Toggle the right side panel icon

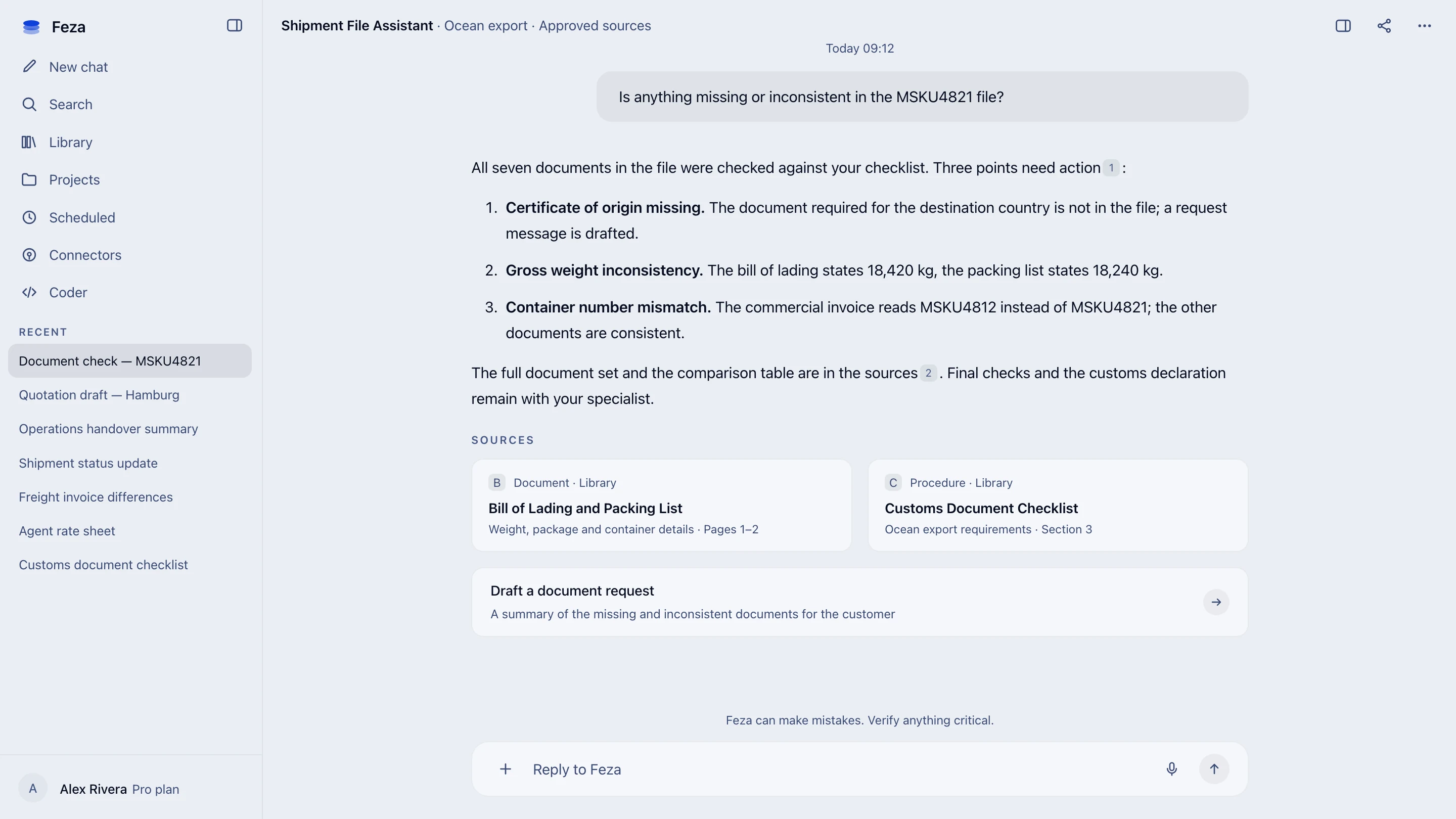(1343, 26)
